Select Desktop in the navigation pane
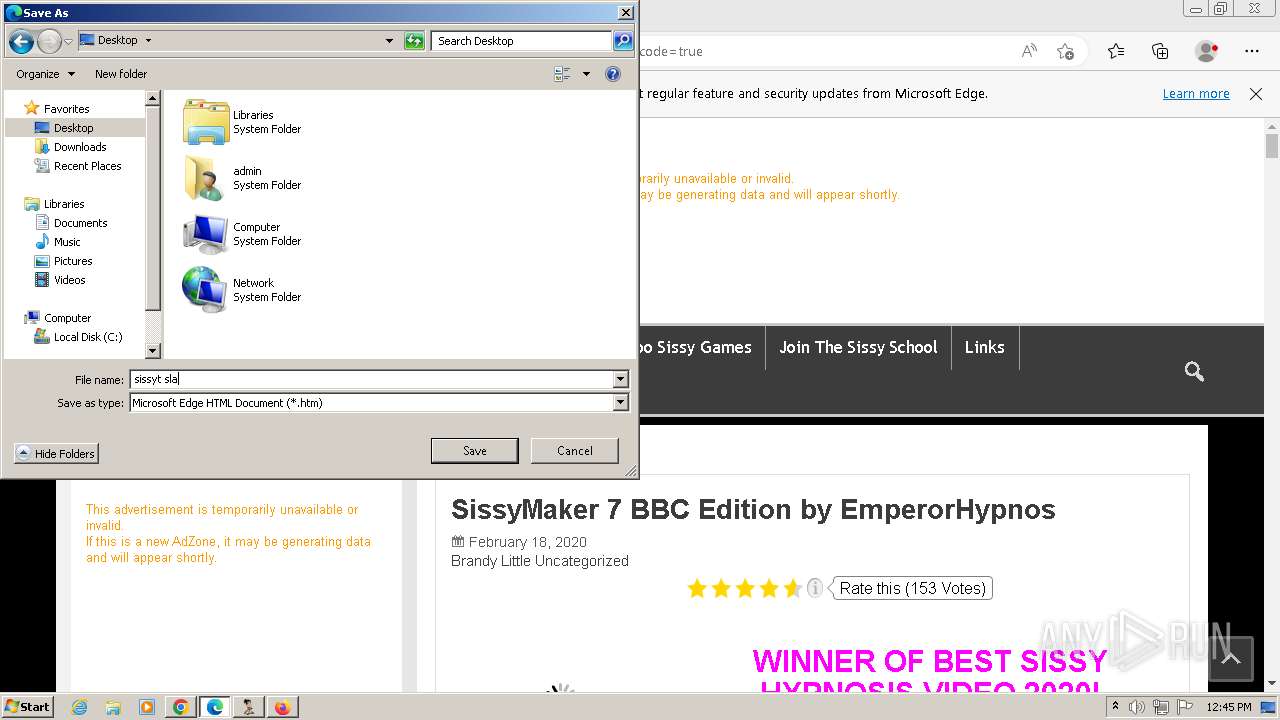 click(73, 128)
